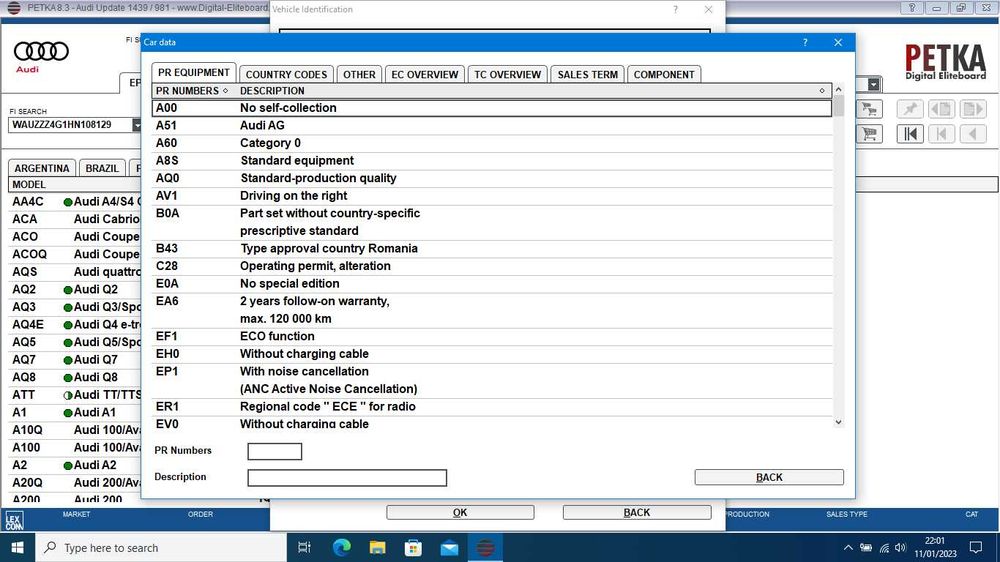Show hidden tray icons chevron
The image size is (1000, 562).
848,547
